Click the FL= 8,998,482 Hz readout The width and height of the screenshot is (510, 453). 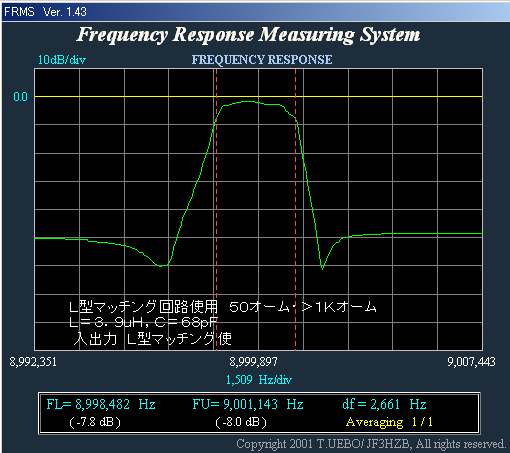101,404
